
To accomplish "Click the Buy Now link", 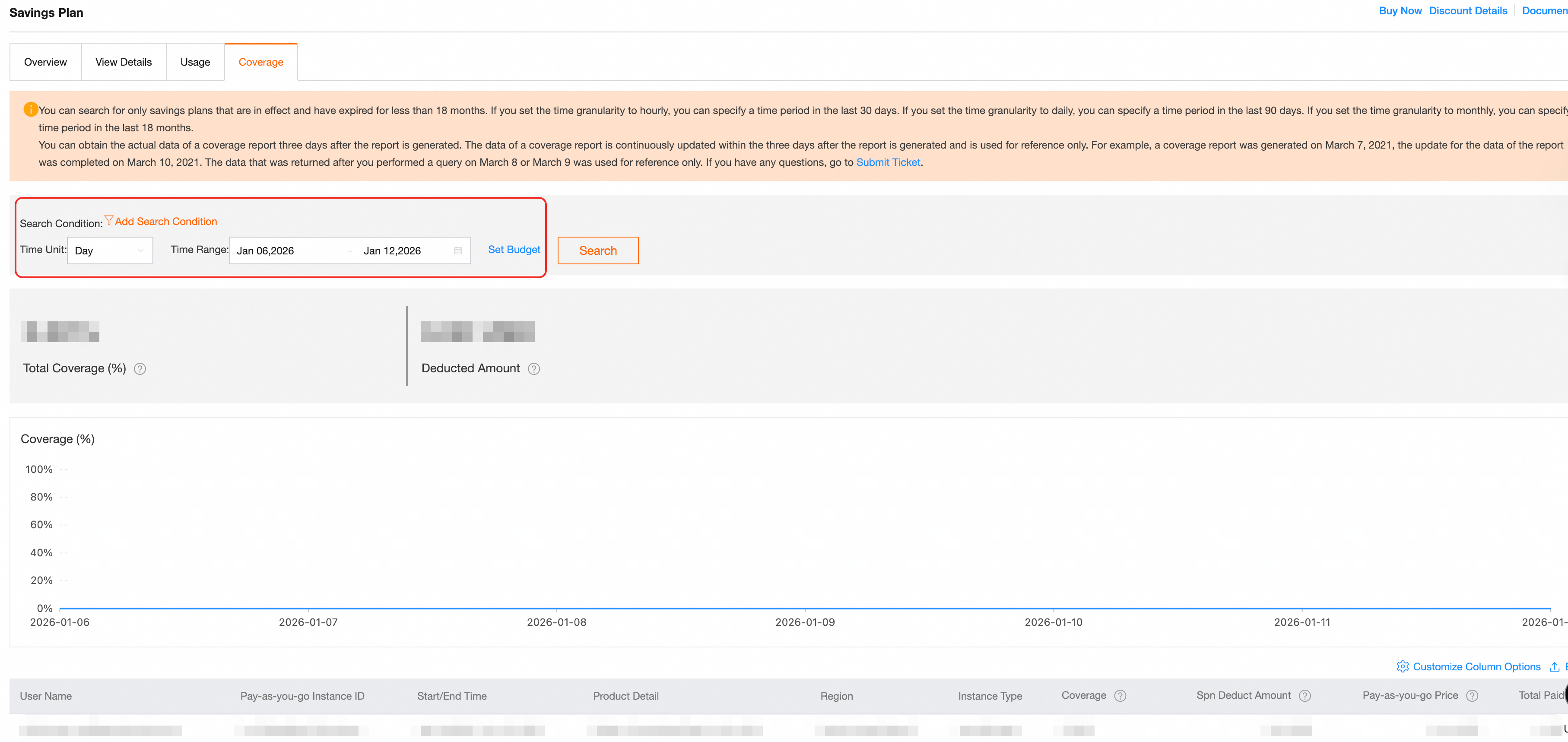I will 1400,11.
